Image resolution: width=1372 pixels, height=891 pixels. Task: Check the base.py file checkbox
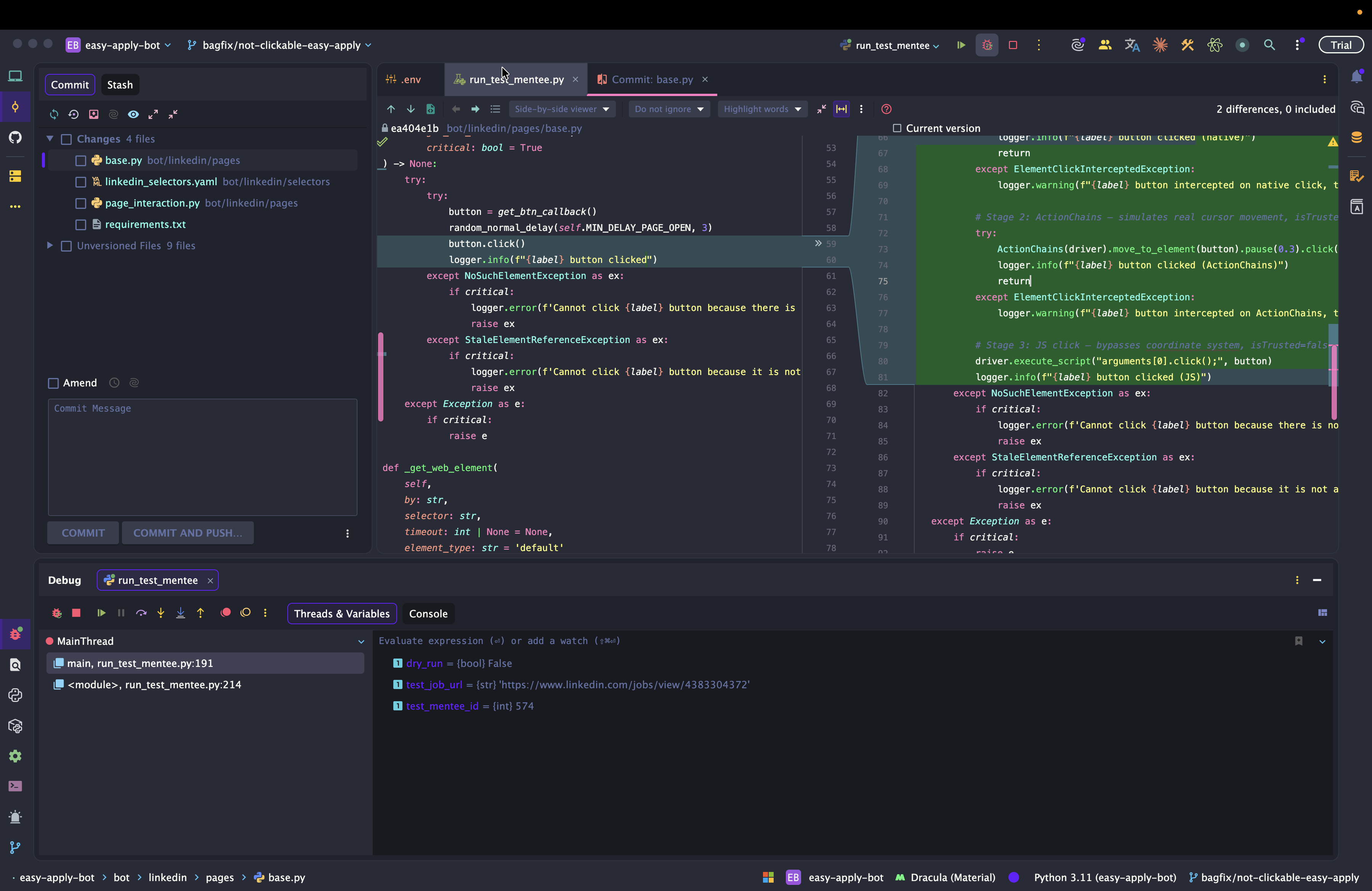(x=81, y=161)
